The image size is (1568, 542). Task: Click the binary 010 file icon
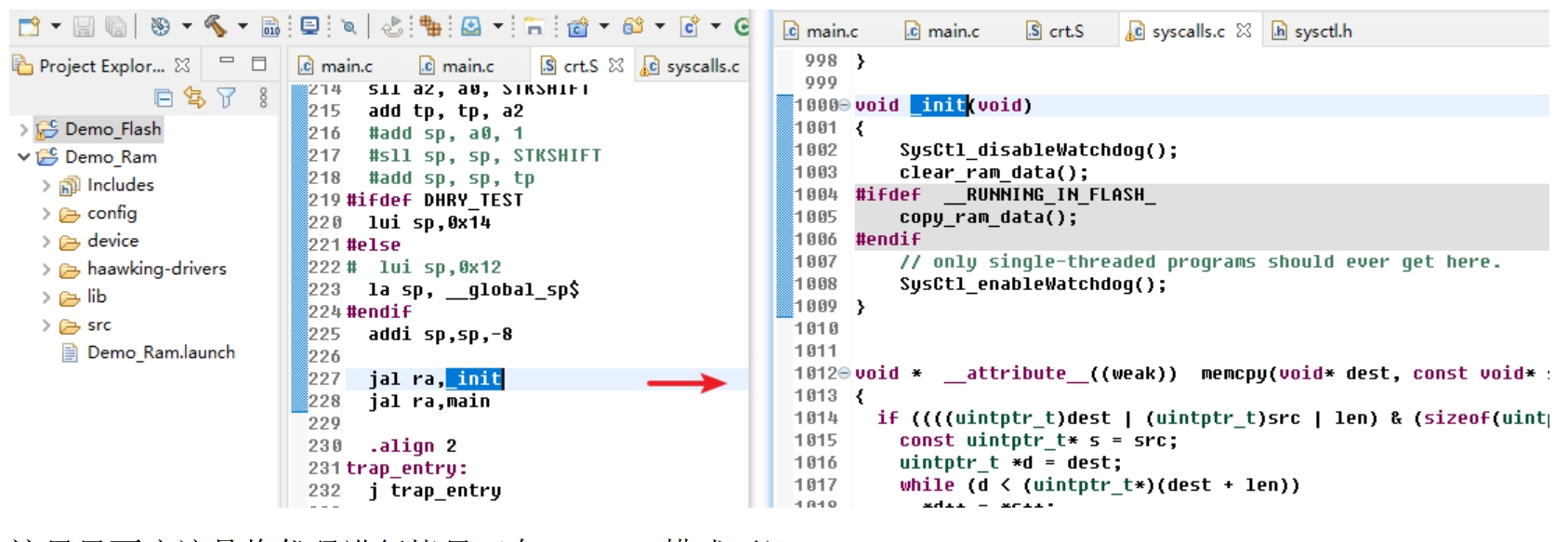pyautogui.click(x=270, y=27)
